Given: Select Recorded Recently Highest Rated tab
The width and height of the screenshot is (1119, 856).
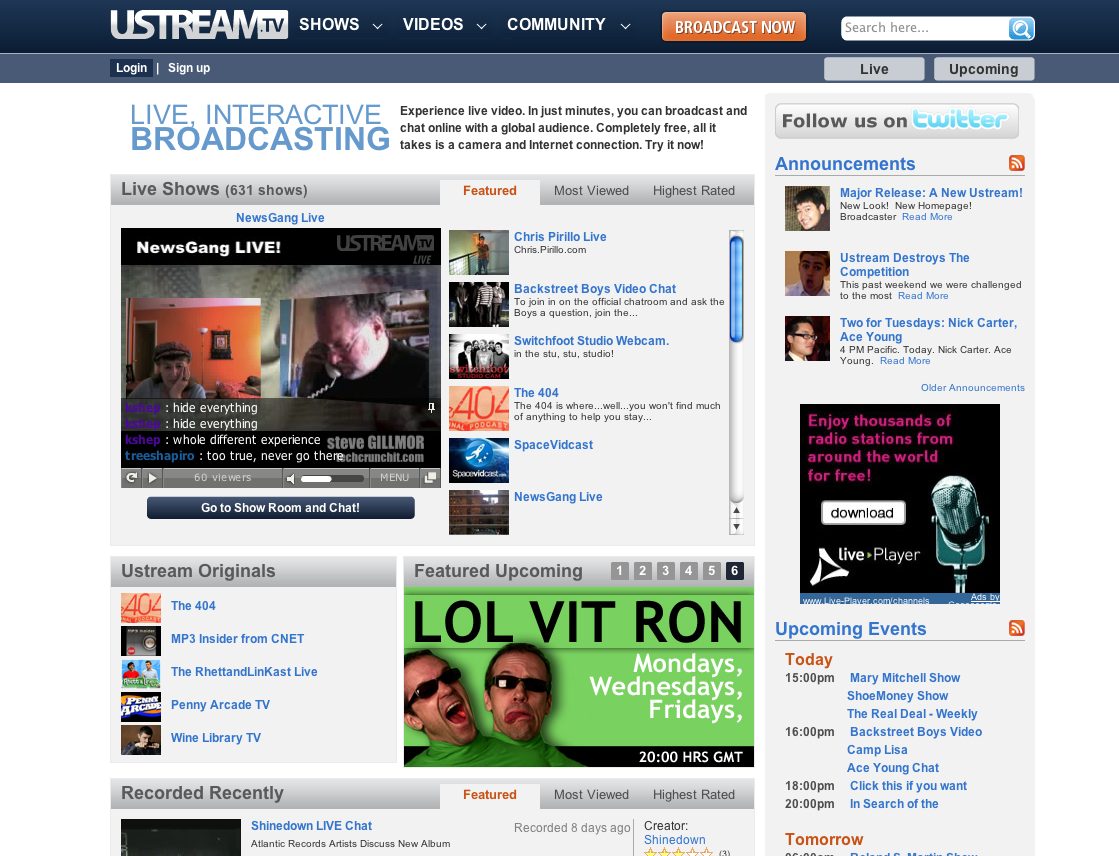Looking at the screenshot, I should coord(694,795).
